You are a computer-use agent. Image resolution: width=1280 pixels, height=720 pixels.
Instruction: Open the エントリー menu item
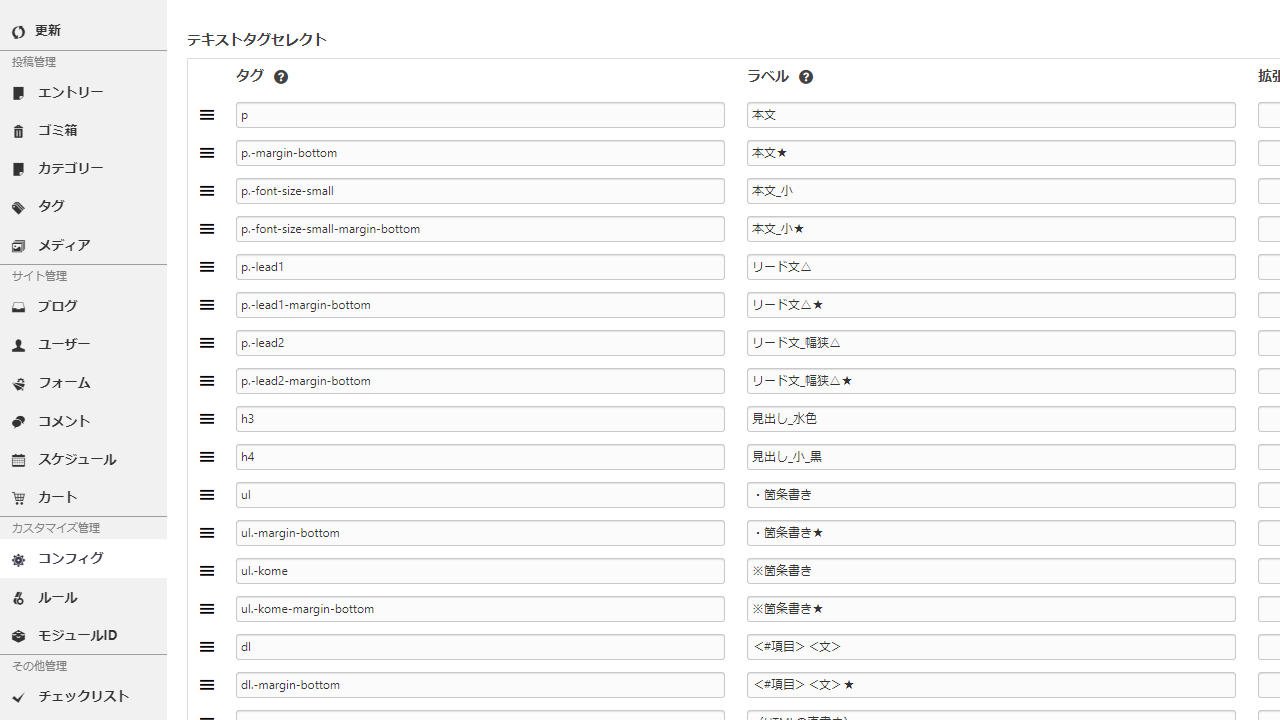pos(70,93)
